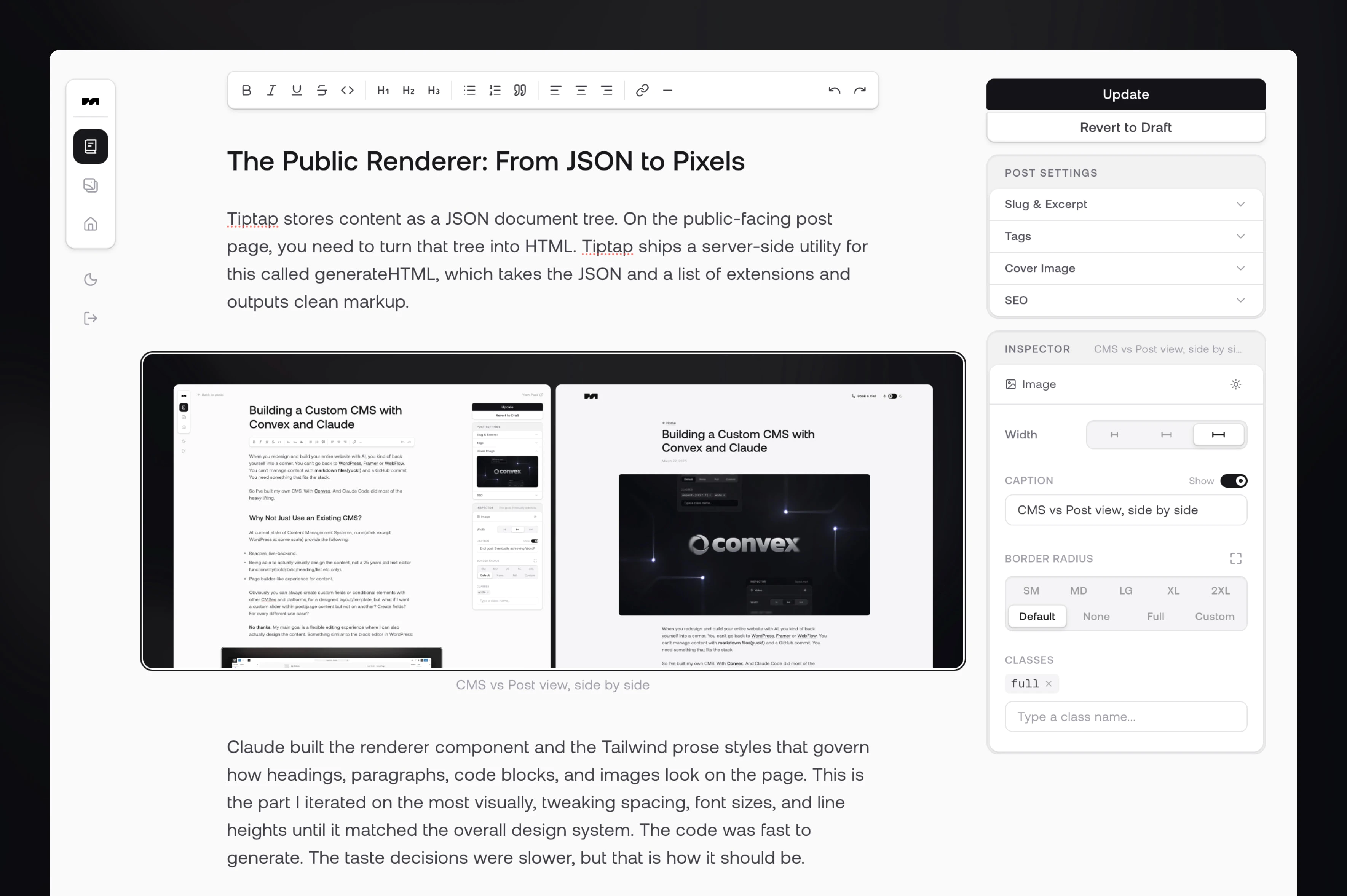Apply strikethrough formatting
Image resolution: width=1347 pixels, height=896 pixels.
(x=322, y=90)
